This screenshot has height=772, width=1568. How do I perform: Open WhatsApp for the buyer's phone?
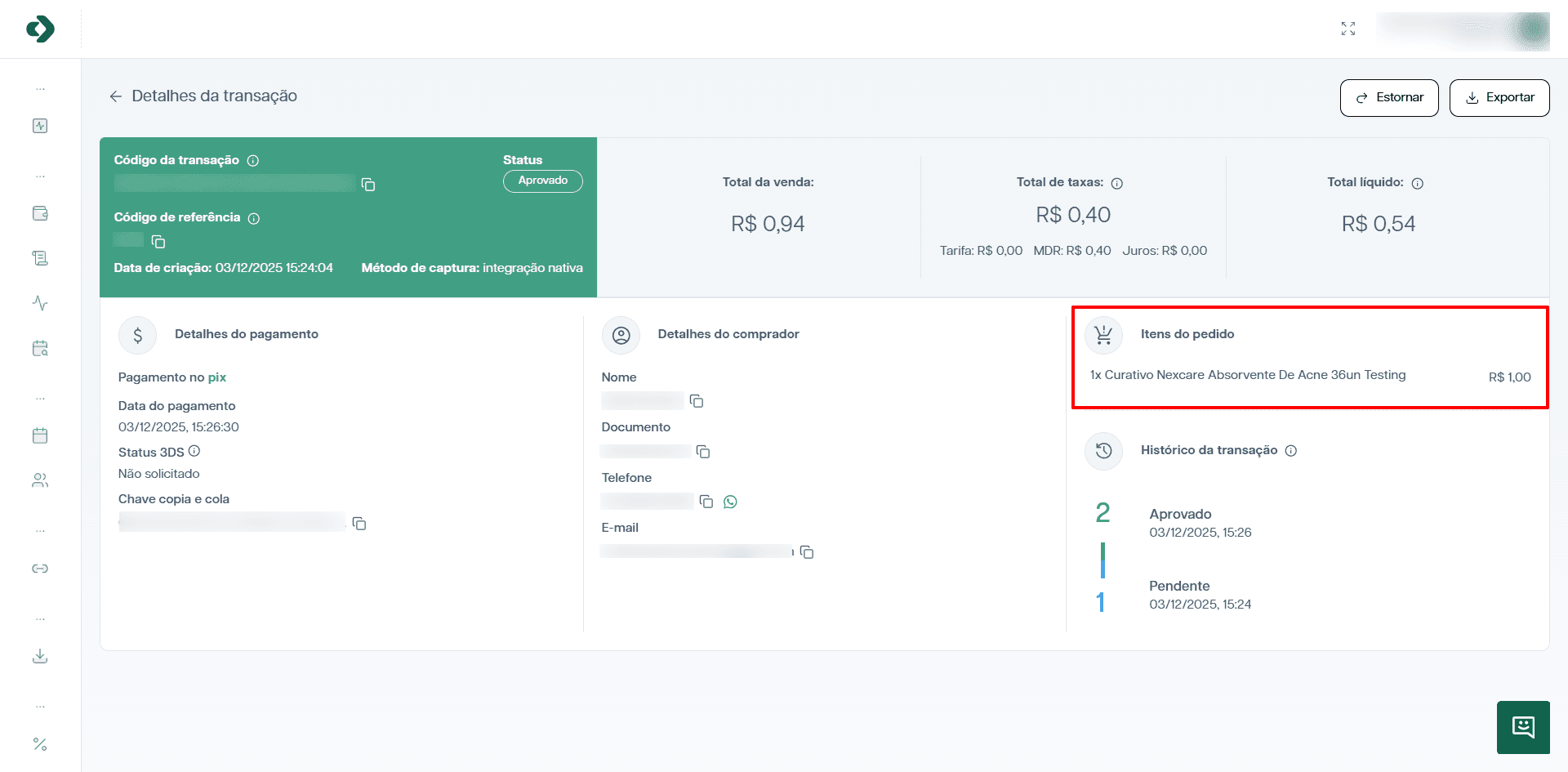point(730,502)
